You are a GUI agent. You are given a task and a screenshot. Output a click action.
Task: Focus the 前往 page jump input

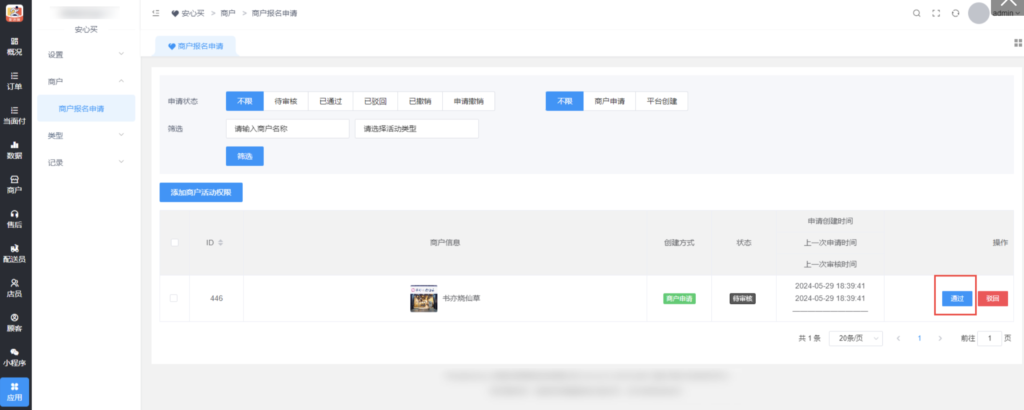click(989, 338)
